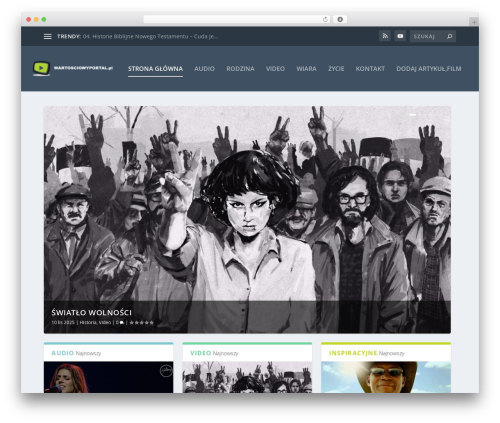Open the KONTAKT menu item
The height and width of the screenshot is (423, 500).
tap(370, 69)
